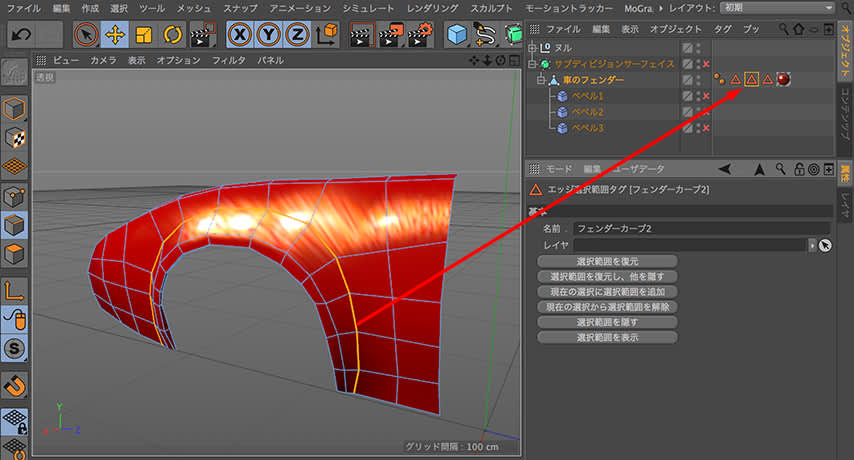Toggle Z axis lock
This screenshot has height=460, width=854.
point(297,36)
